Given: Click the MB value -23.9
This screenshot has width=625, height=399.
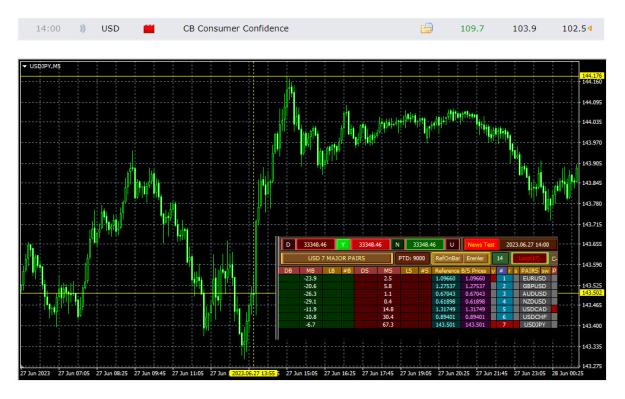Looking at the screenshot, I should pyautogui.click(x=310, y=279).
